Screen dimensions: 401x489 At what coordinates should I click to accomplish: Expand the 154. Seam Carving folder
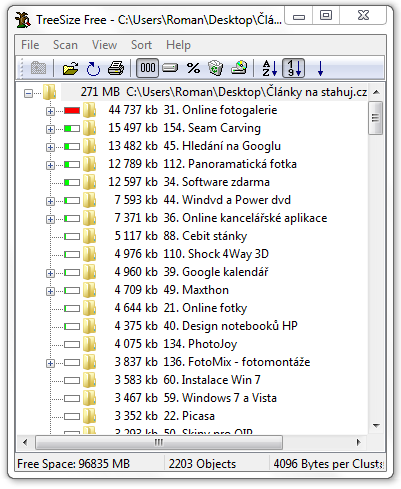[x=50, y=129]
